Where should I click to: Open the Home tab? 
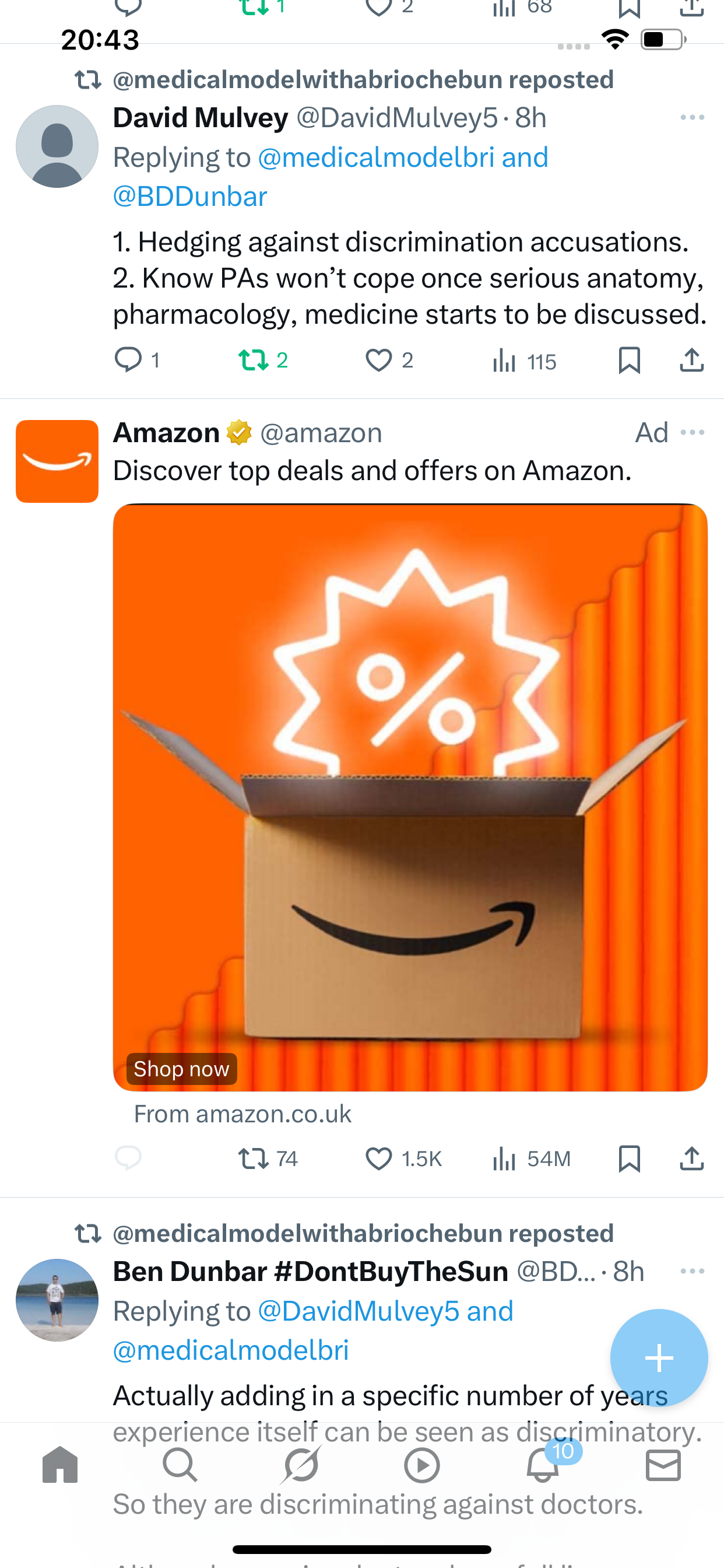tap(60, 1464)
